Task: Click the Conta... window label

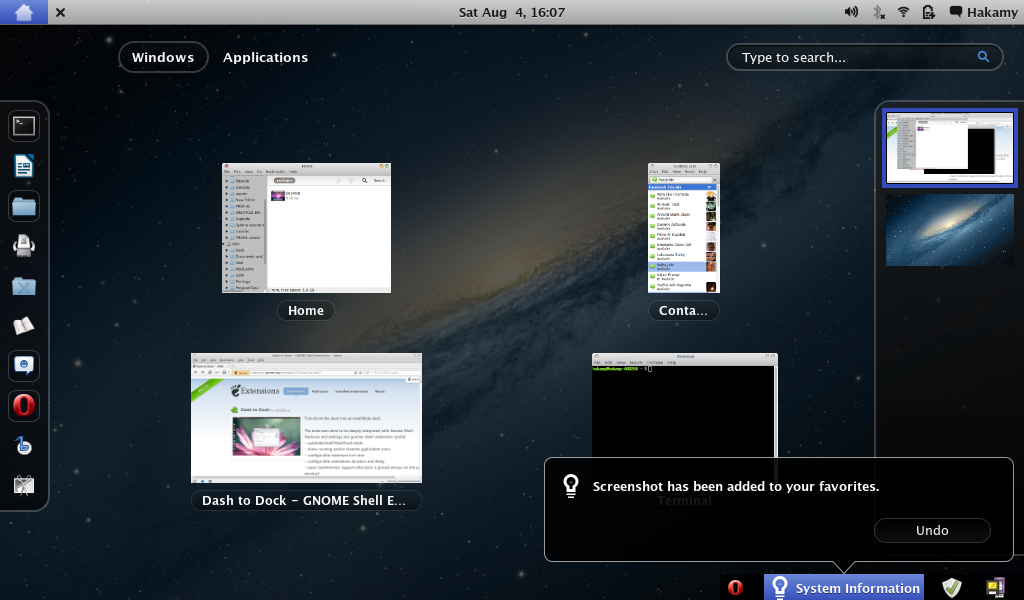Action: tap(683, 311)
